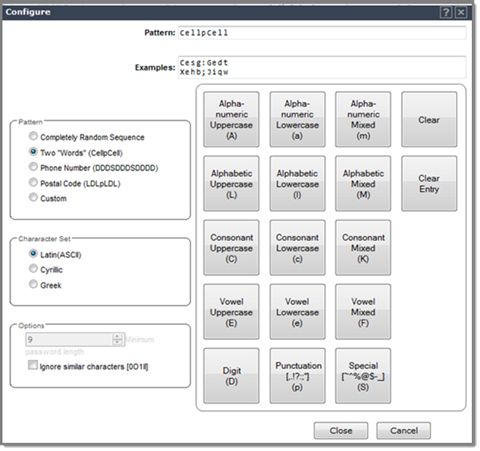Click the Cancel button
This screenshot has width=480, height=451.
coord(404,431)
